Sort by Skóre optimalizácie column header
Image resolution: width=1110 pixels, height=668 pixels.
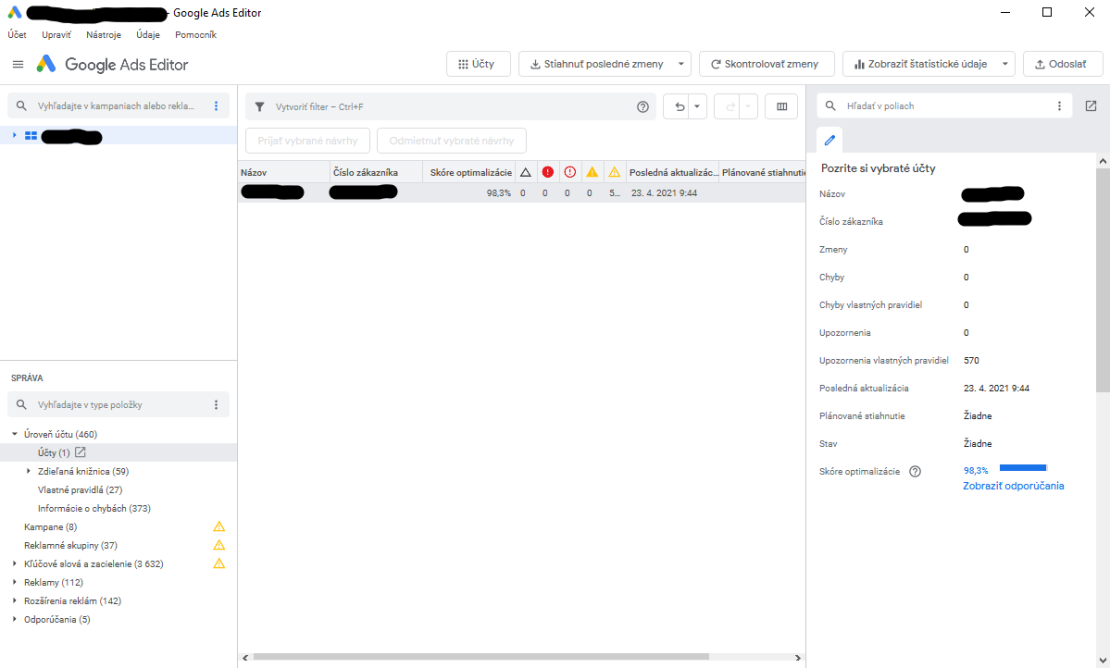click(470, 172)
